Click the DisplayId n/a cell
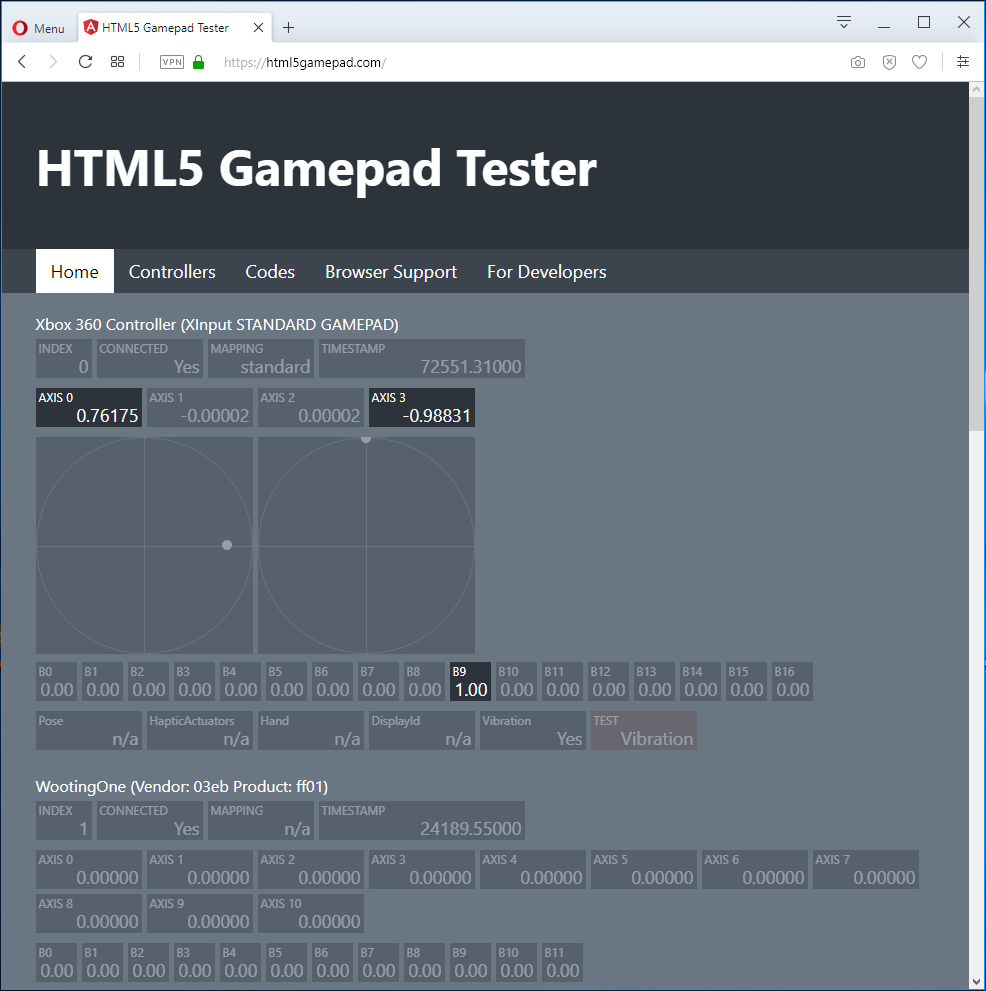 pos(422,731)
